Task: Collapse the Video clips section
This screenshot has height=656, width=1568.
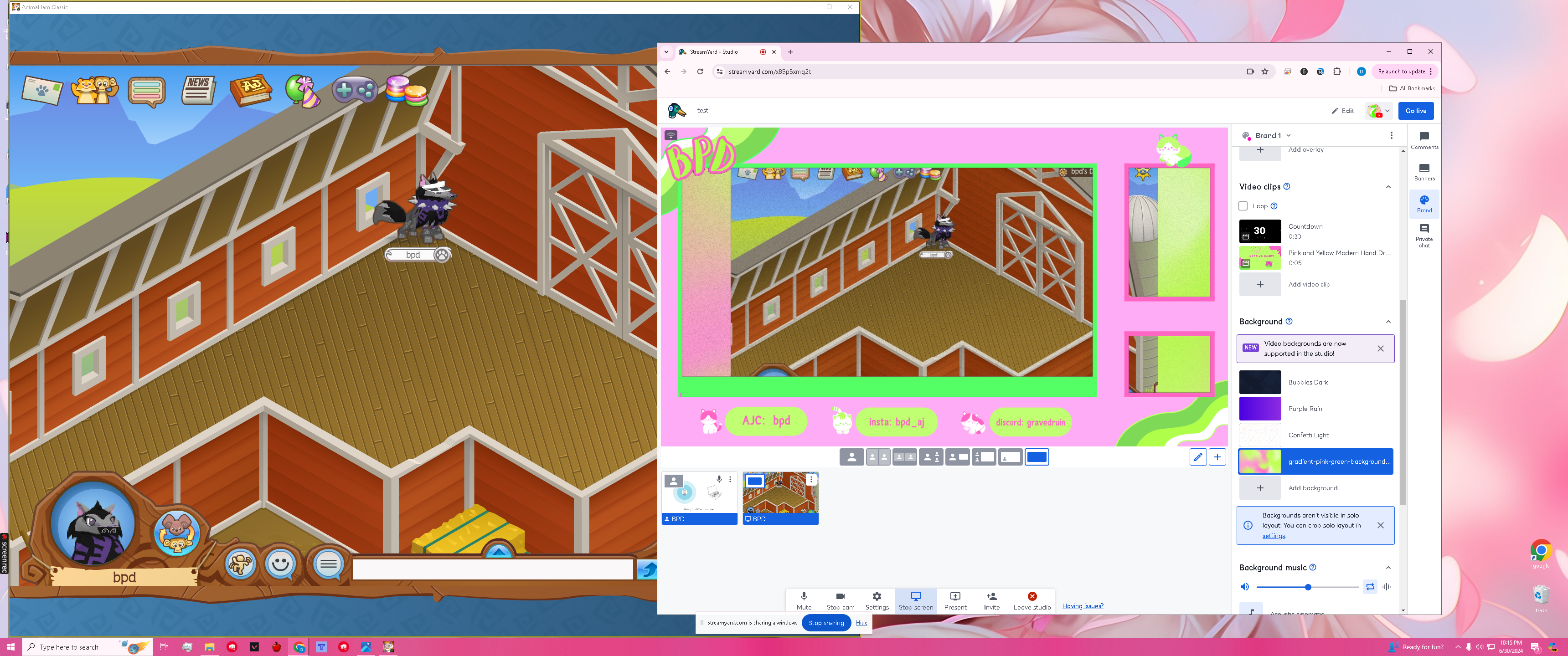Action: click(1388, 187)
